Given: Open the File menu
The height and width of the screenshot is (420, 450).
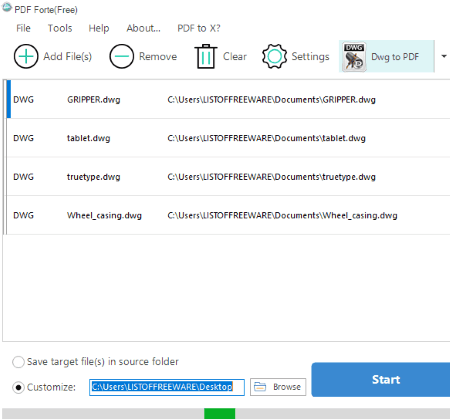Looking at the screenshot, I should [23, 28].
